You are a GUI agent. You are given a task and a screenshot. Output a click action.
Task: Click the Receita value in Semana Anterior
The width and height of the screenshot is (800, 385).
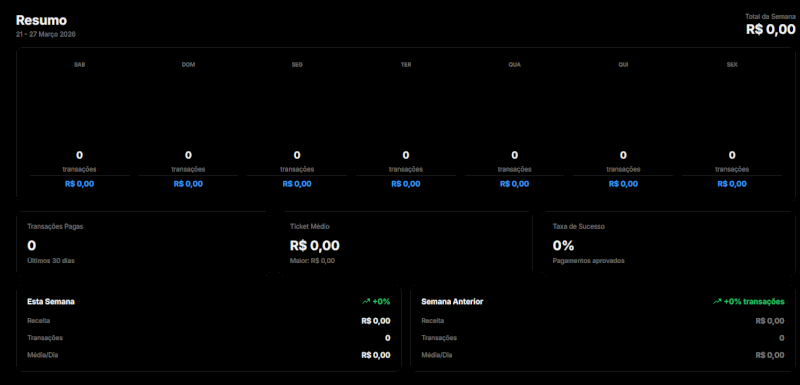[x=770, y=321]
